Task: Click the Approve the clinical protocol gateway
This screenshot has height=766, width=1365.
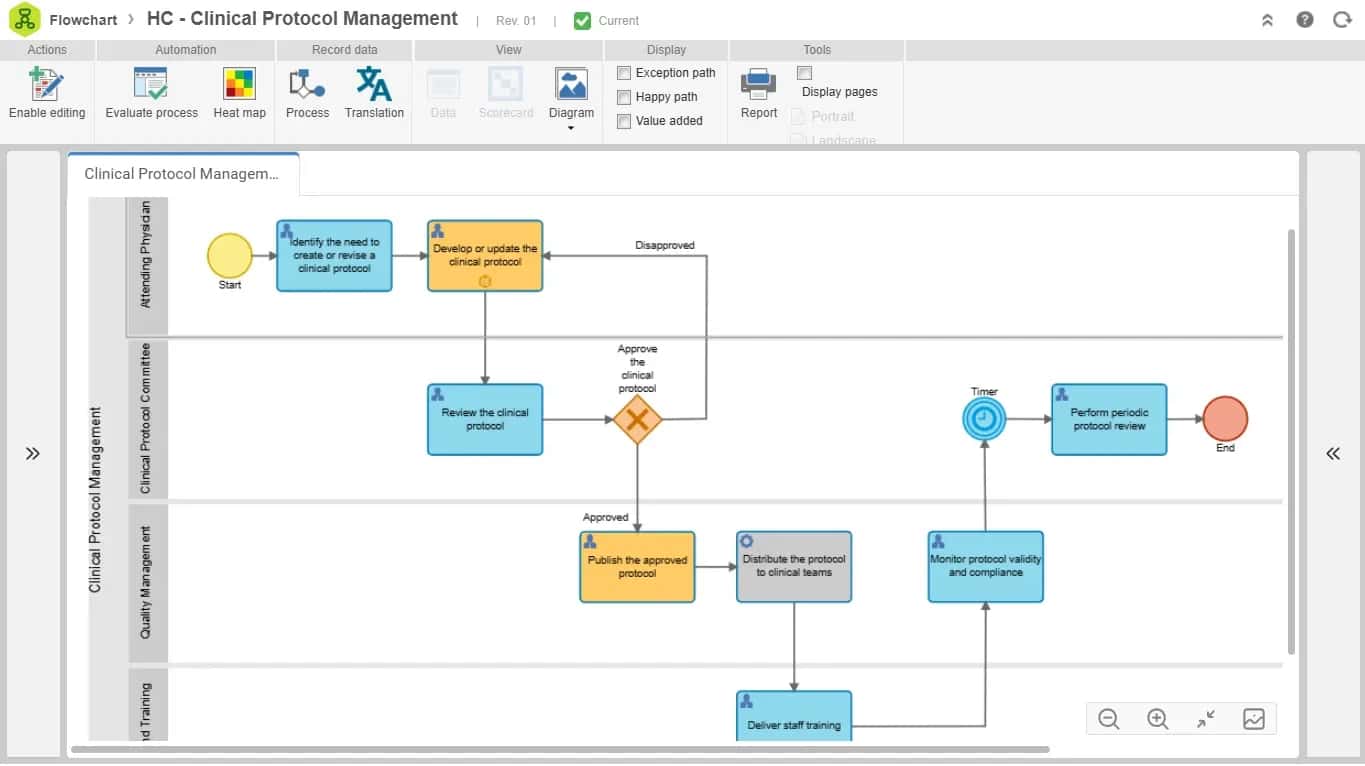Action: click(637, 420)
